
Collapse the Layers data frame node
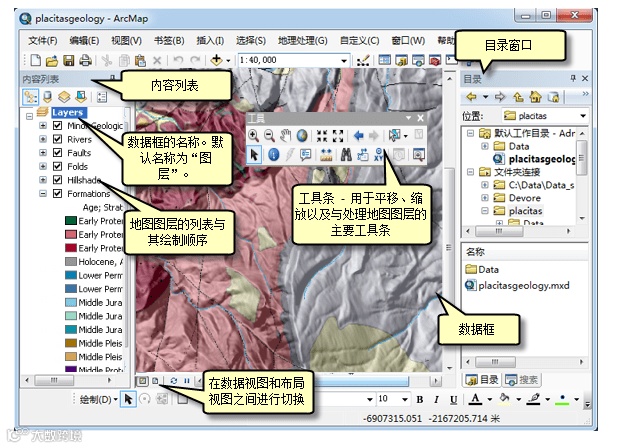[x=29, y=116]
